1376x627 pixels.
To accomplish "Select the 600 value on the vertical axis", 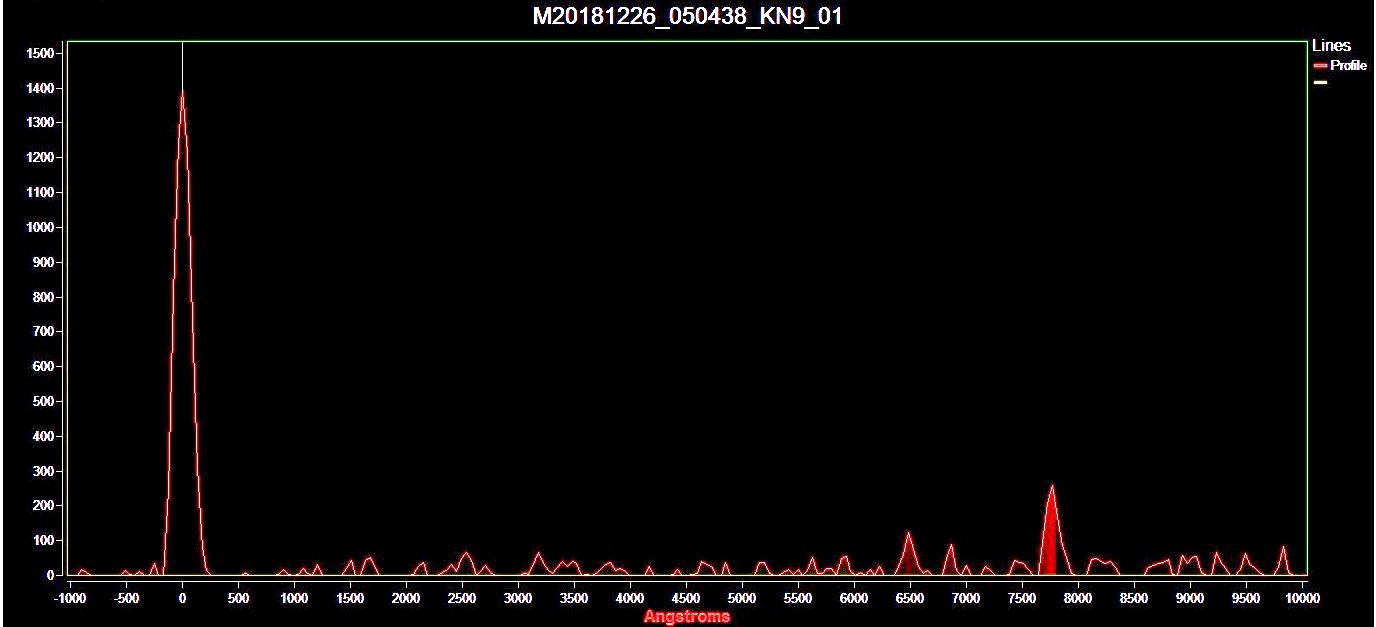I will pos(44,367).
